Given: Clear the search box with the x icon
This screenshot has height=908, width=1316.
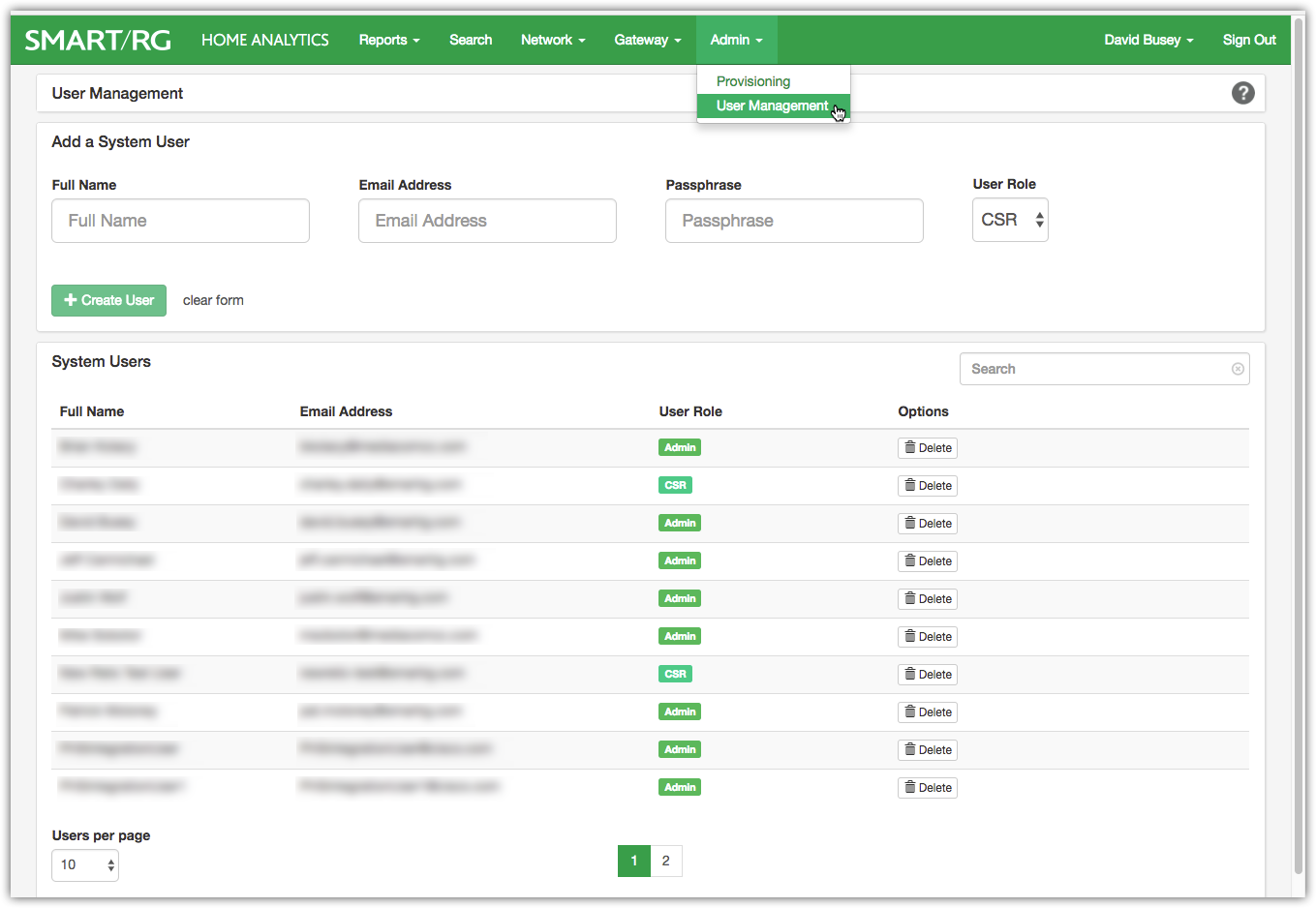Looking at the screenshot, I should [1238, 368].
